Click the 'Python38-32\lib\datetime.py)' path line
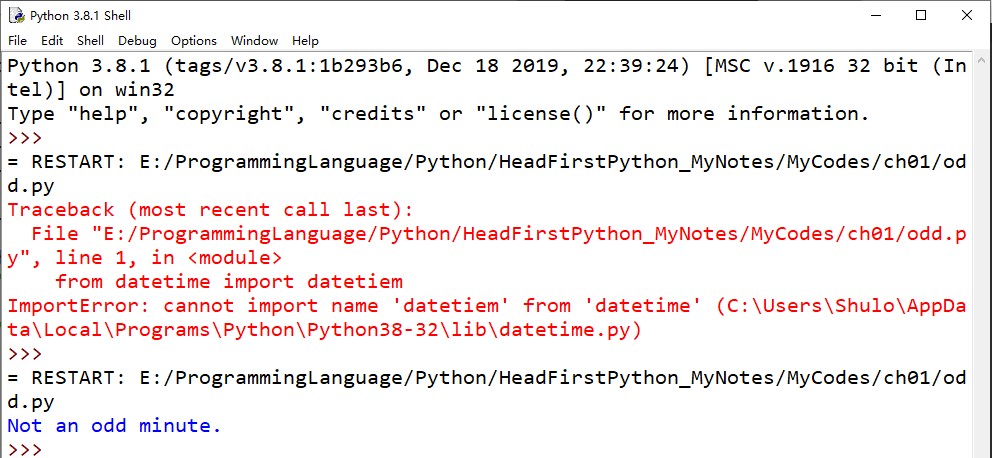 point(324,330)
